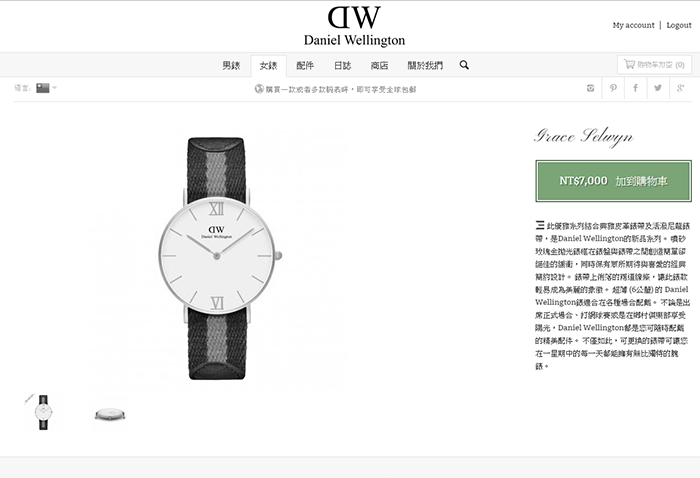Click the shopping cart icon
Viewport: 700px width, 478px height.
(629, 64)
